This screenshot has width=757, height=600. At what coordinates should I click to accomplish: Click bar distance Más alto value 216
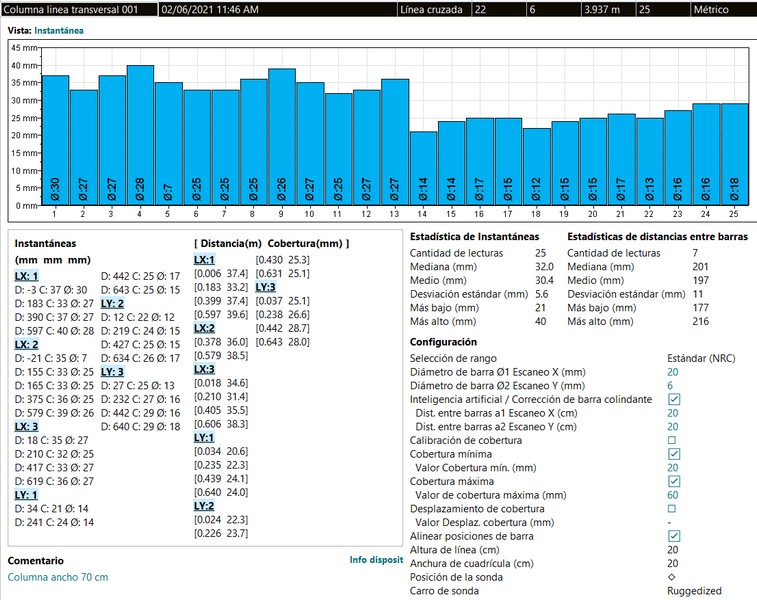click(701, 321)
